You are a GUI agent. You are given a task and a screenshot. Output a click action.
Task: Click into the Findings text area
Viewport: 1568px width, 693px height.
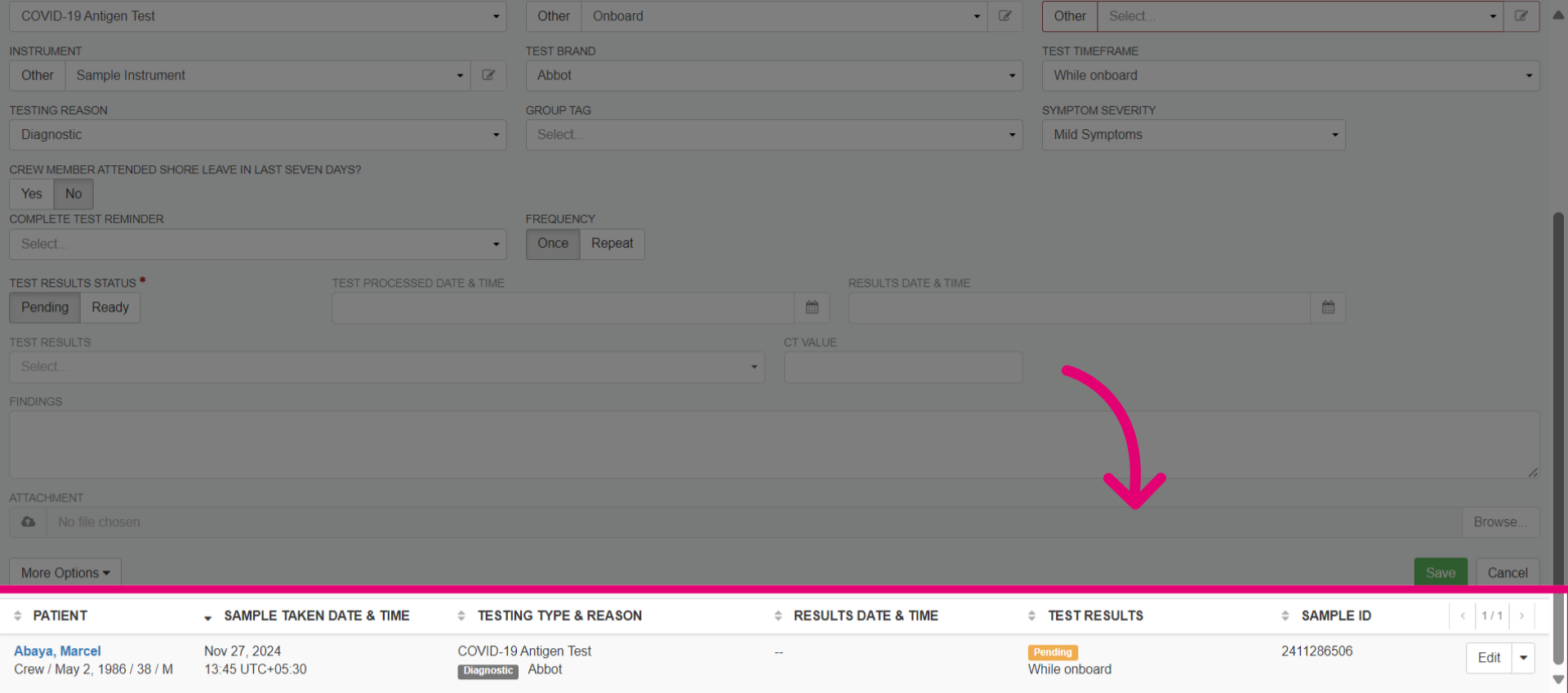click(774, 445)
